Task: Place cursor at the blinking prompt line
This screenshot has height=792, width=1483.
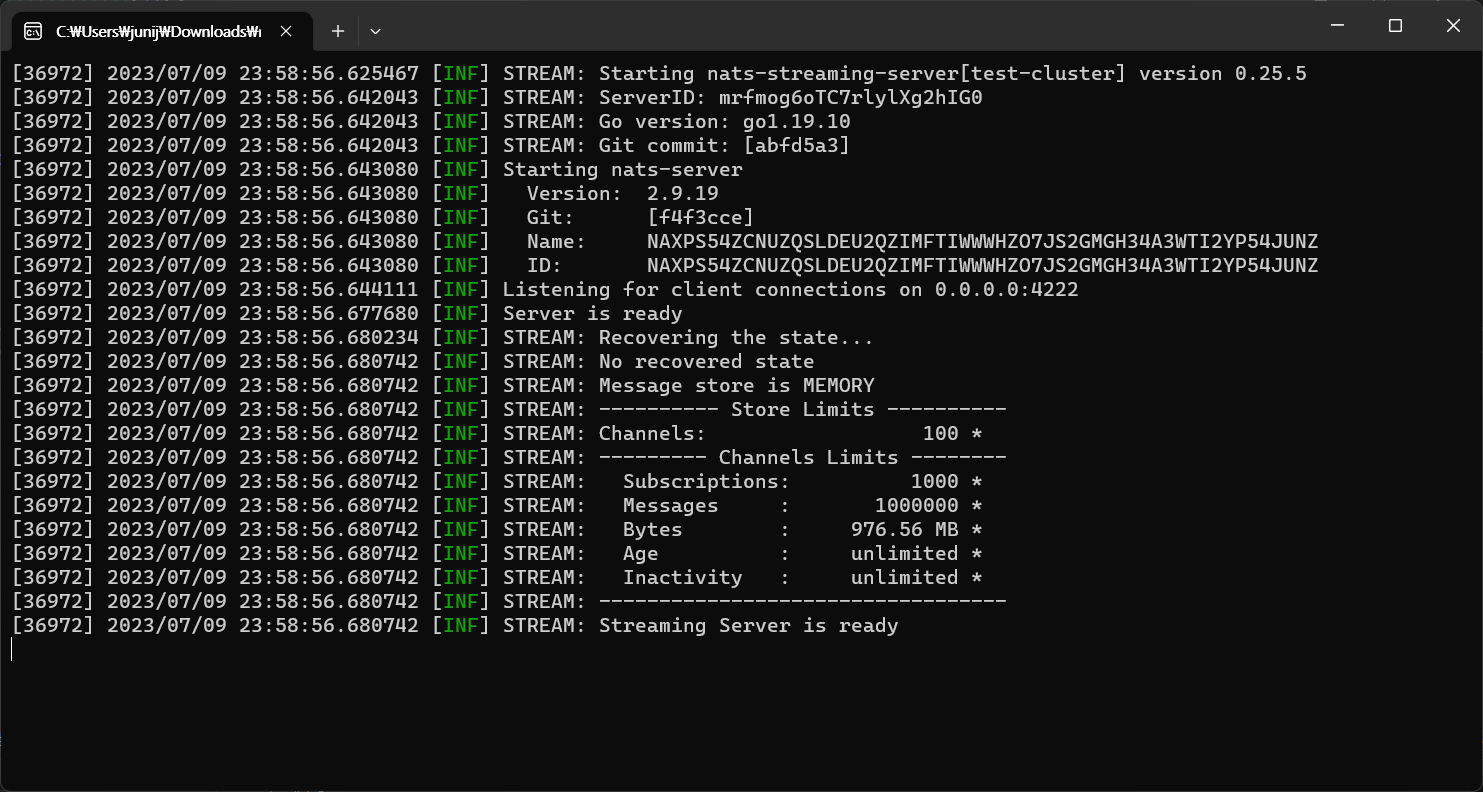Action: [x=12, y=650]
